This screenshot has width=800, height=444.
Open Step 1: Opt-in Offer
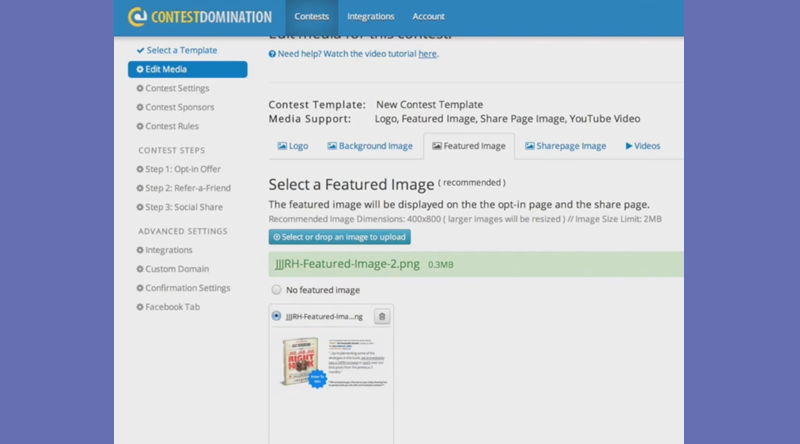pyautogui.click(x=183, y=169)
